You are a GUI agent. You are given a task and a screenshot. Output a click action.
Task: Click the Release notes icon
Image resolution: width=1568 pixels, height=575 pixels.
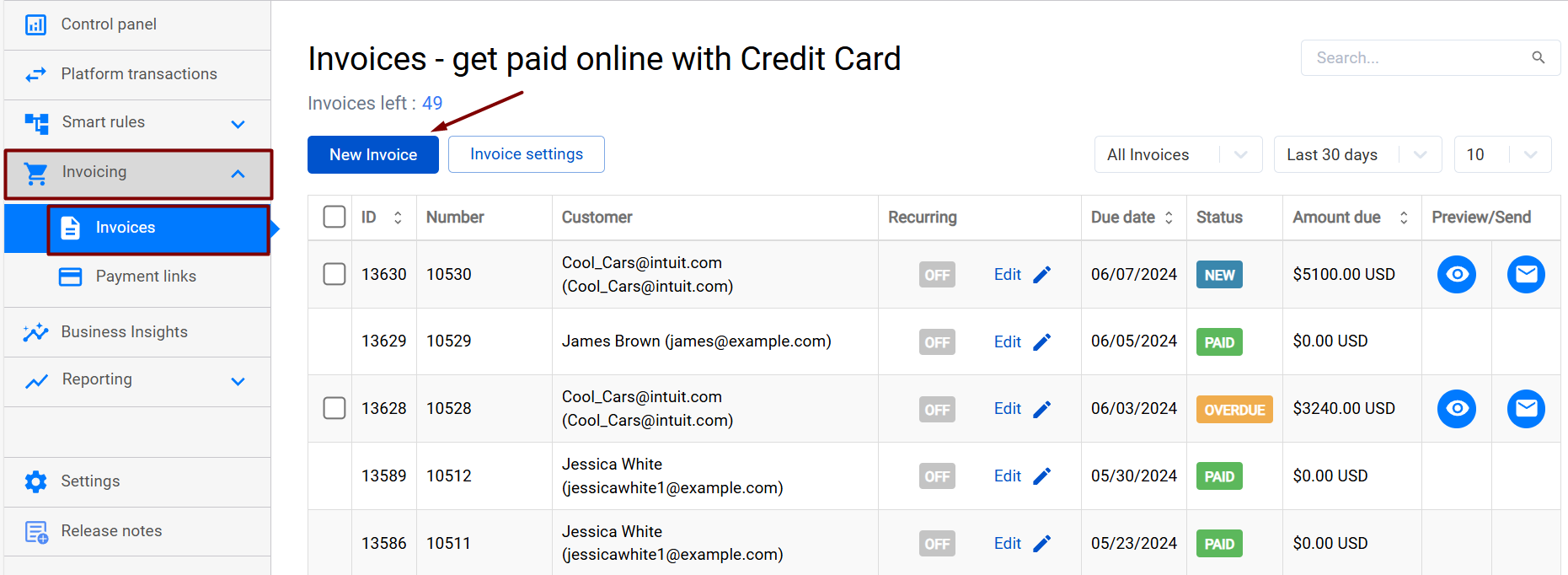[x=36, y=532]
